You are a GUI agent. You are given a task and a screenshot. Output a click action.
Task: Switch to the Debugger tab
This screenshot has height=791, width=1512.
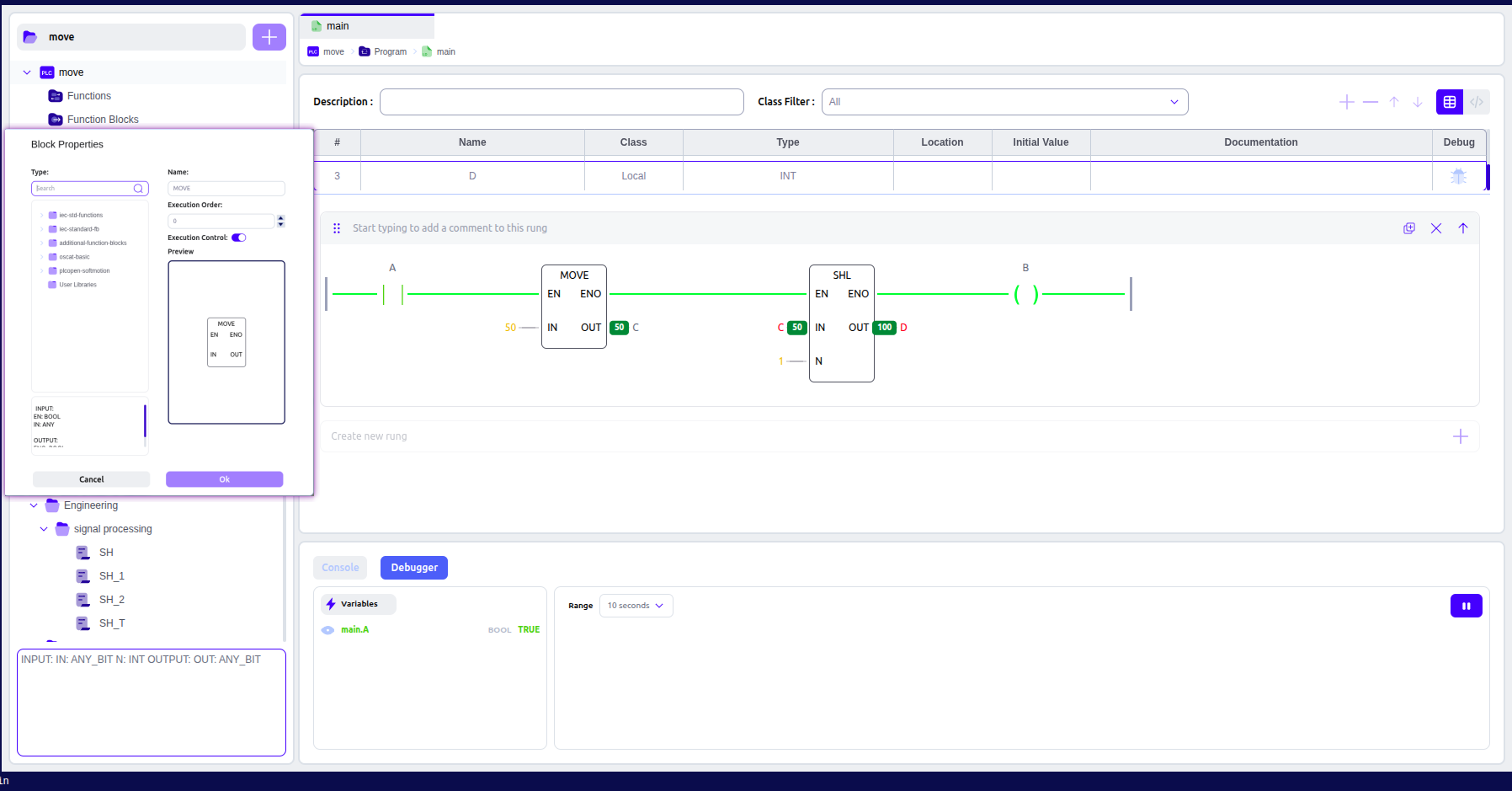coord(414,568)
